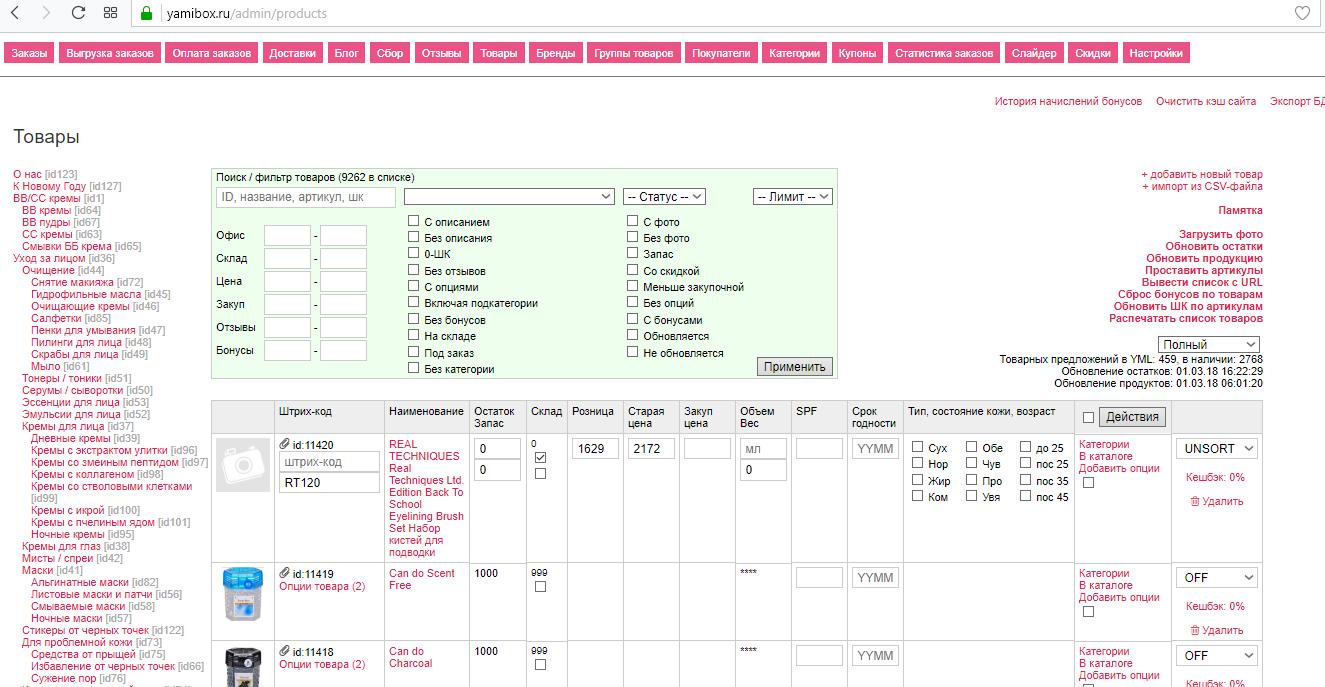Check the 'С фото' filter
The image size is (1325, 687).
coord(633,221)
